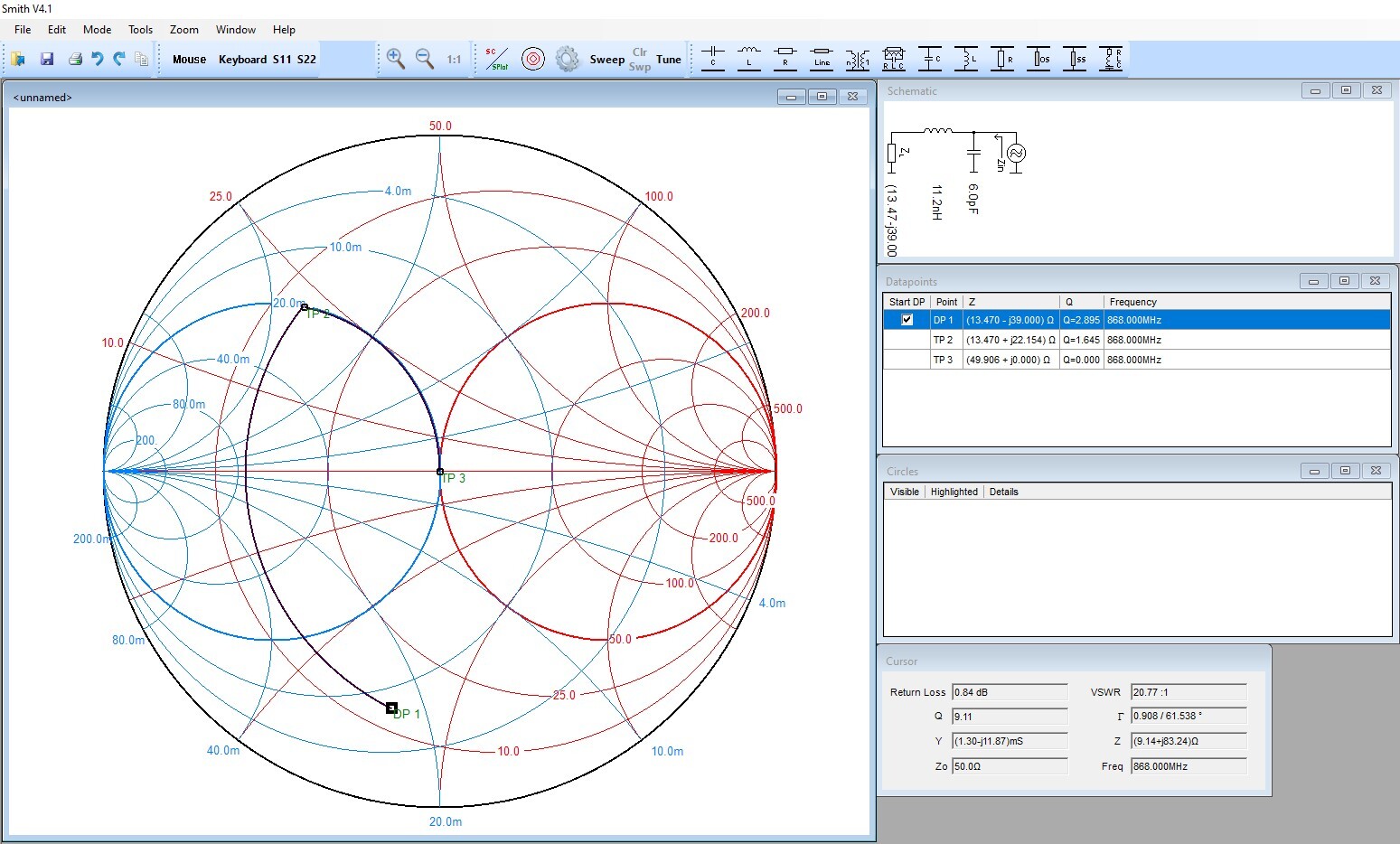The image size is (1400, 844).
Task: Click the Copy to clipboard icon
Action: point(141,59)
